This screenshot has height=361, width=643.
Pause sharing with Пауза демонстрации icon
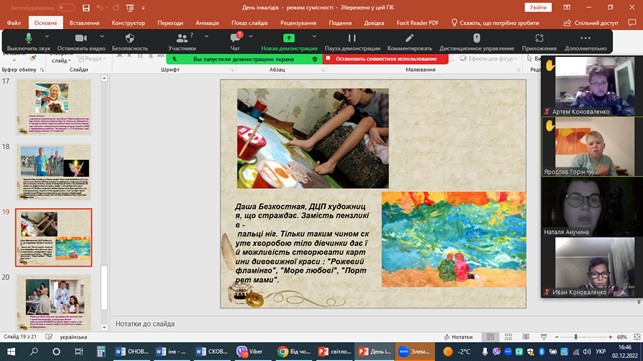pos(352,38)
